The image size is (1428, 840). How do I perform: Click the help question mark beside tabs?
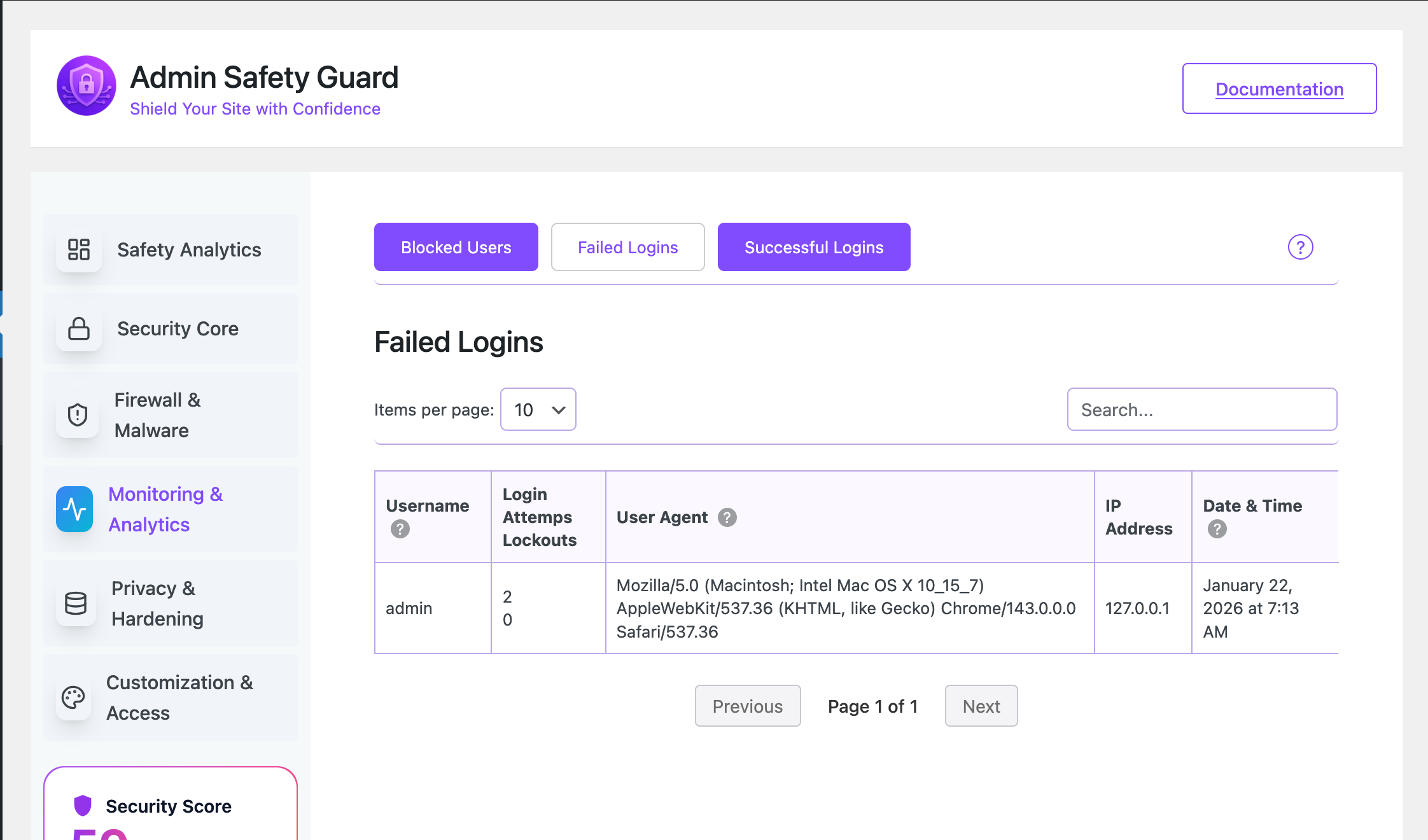(1300, 247)
